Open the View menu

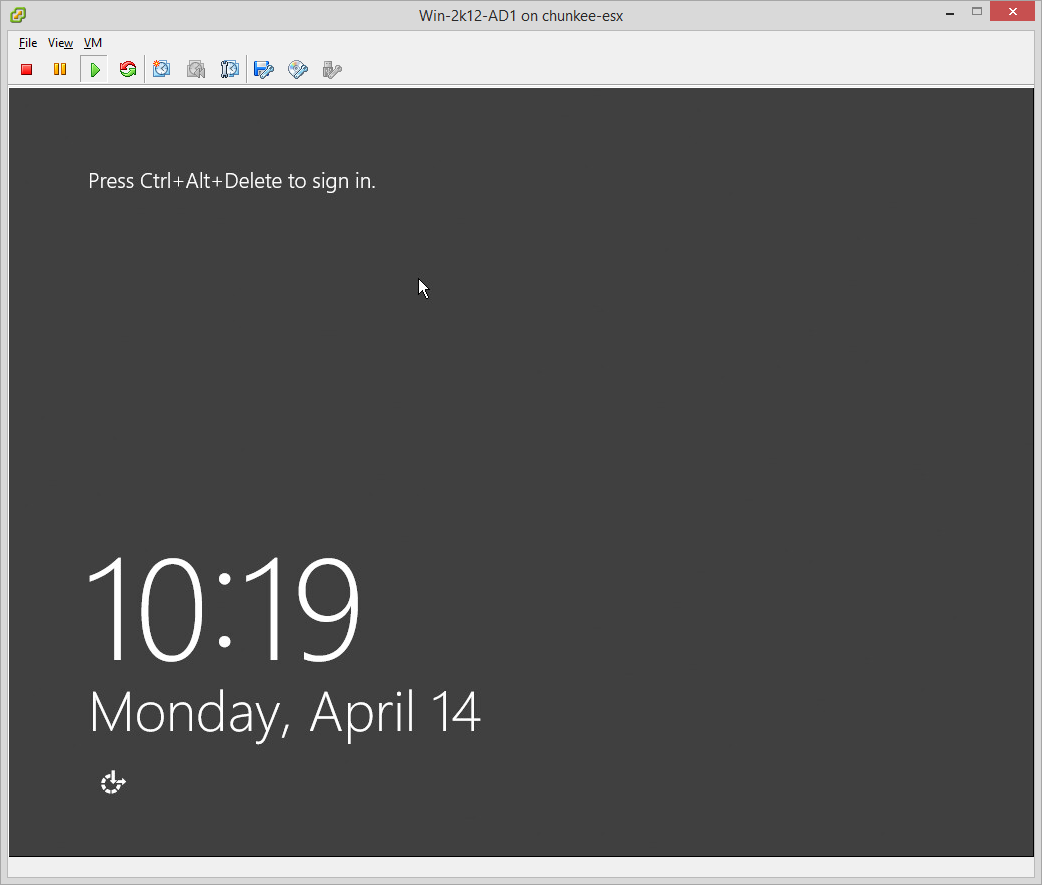pos(60,43)
